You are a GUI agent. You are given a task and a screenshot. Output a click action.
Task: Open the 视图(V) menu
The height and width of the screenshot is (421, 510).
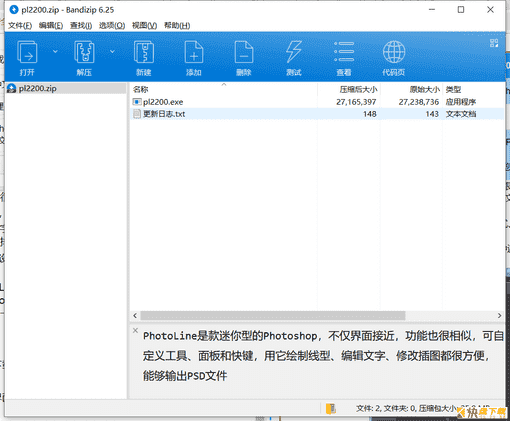(144, 26)
